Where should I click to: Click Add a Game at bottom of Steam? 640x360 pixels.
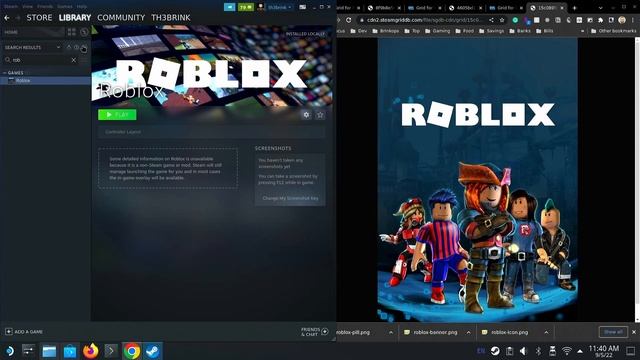[x=24, y=331]
